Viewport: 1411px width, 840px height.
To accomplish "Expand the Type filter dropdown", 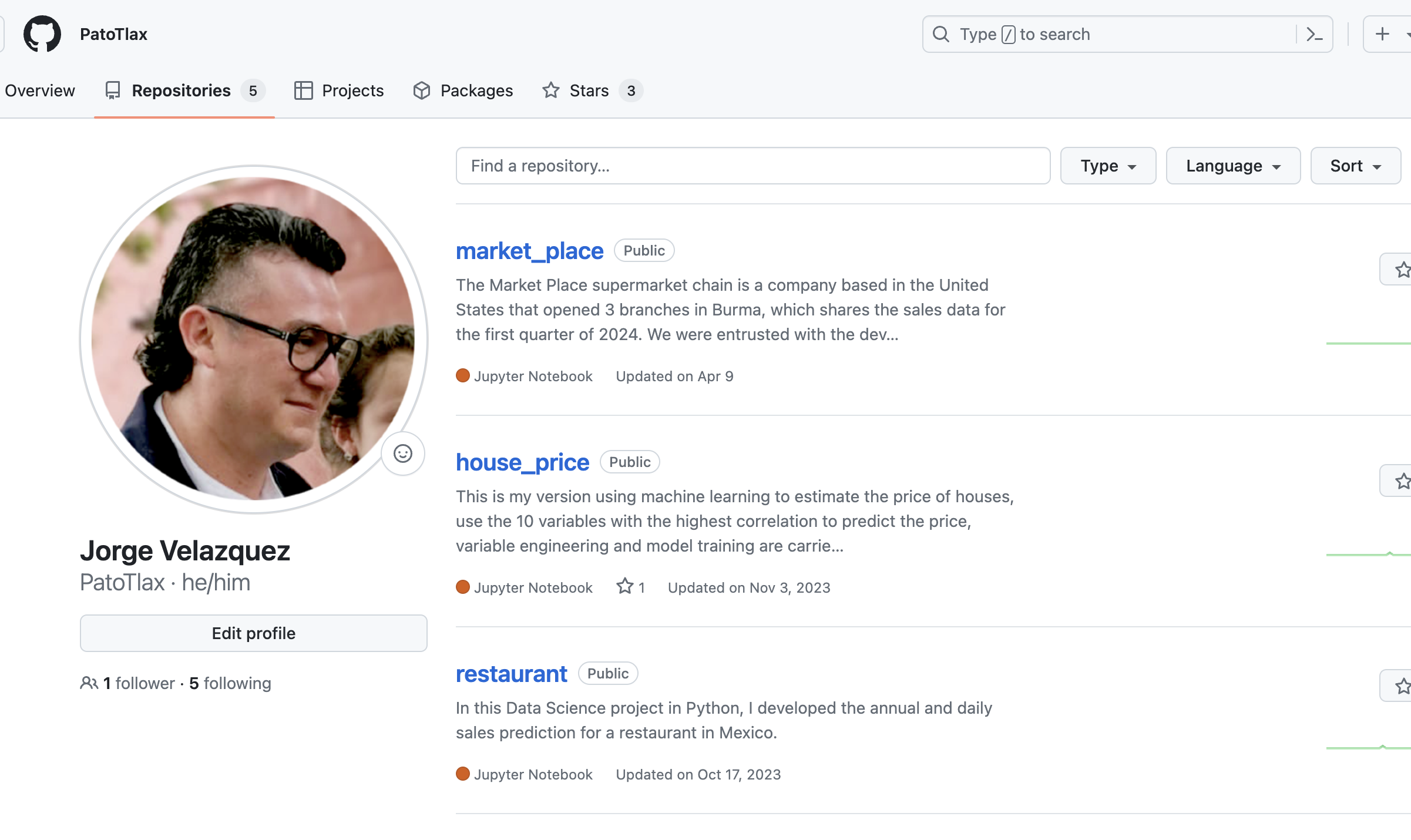I will 1108,166.
